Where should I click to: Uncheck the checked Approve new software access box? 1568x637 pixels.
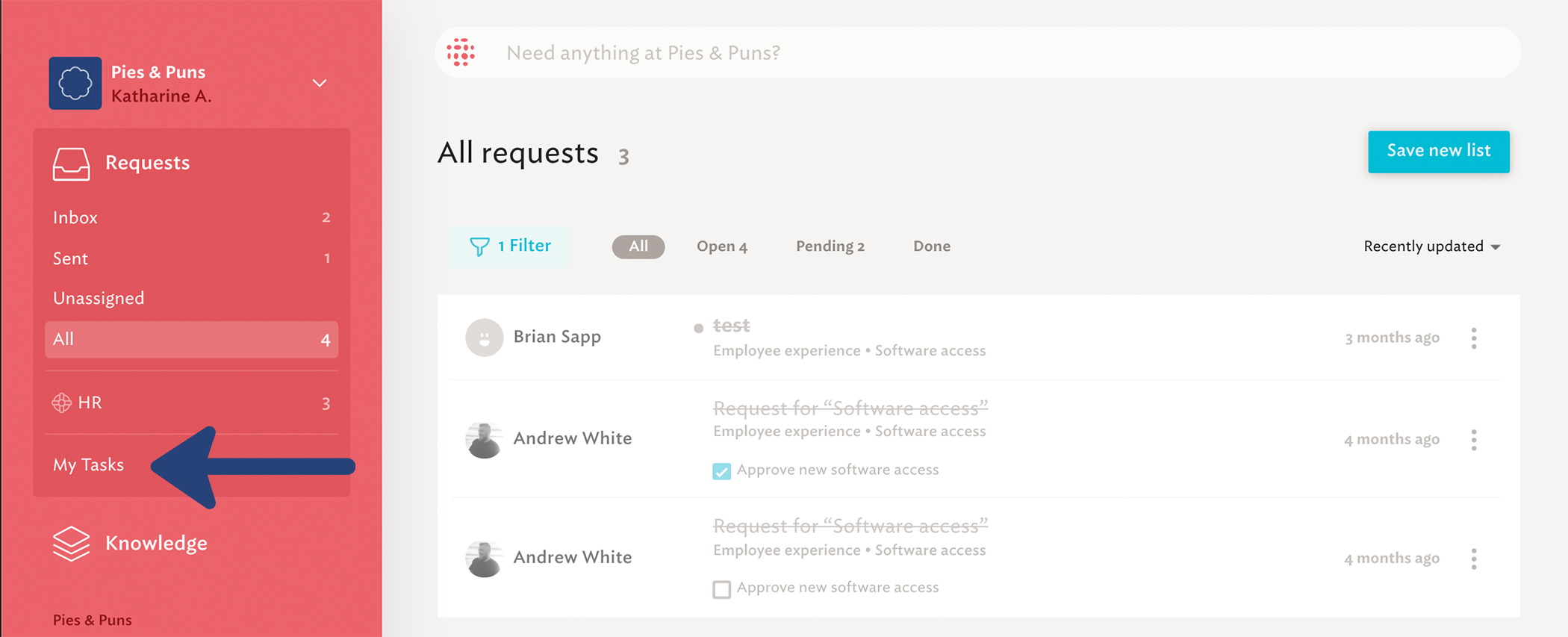tap(721, 471)
